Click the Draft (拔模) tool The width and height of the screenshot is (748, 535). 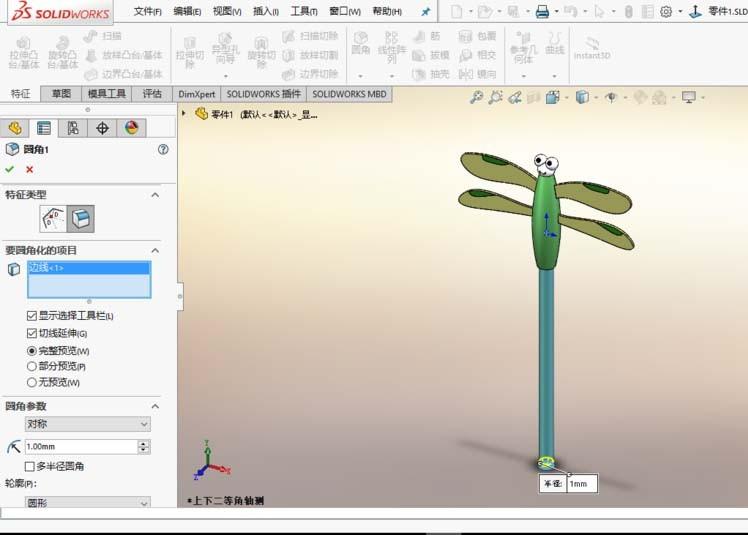point(431,55)
